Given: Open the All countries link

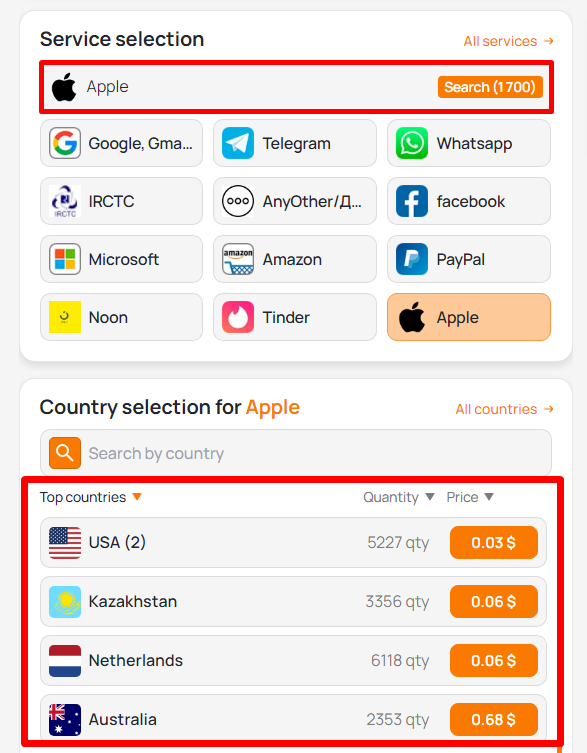Looking at the screenshot, I should pos(504,409).
